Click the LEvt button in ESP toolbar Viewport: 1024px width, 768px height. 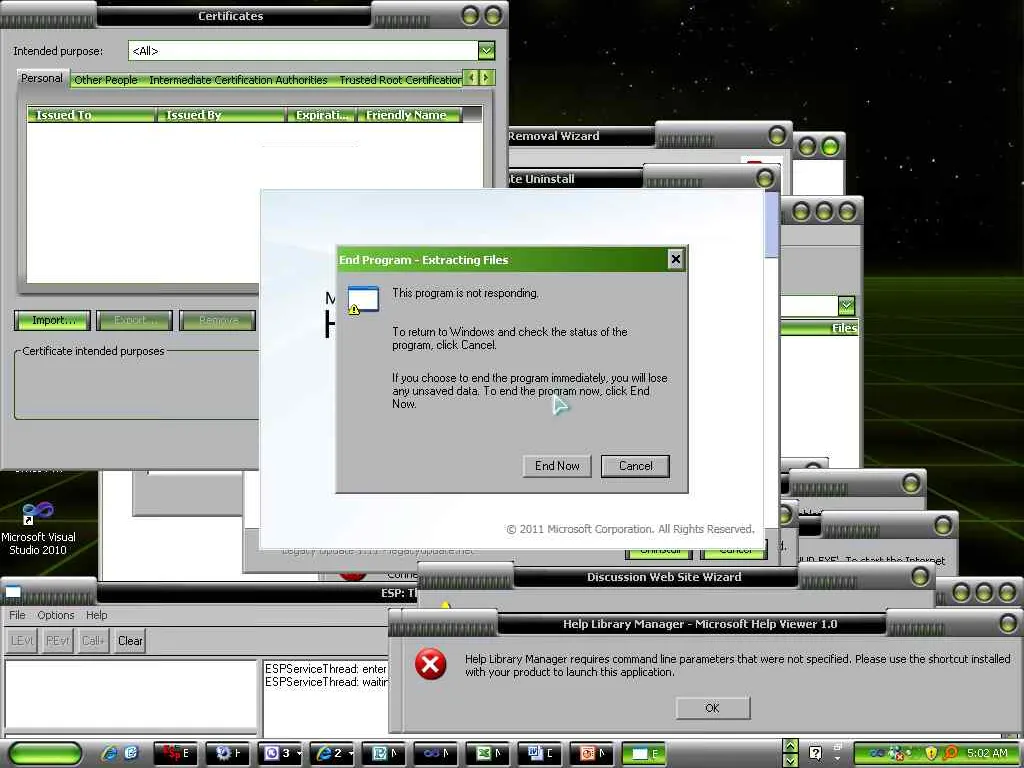(22, 641)
